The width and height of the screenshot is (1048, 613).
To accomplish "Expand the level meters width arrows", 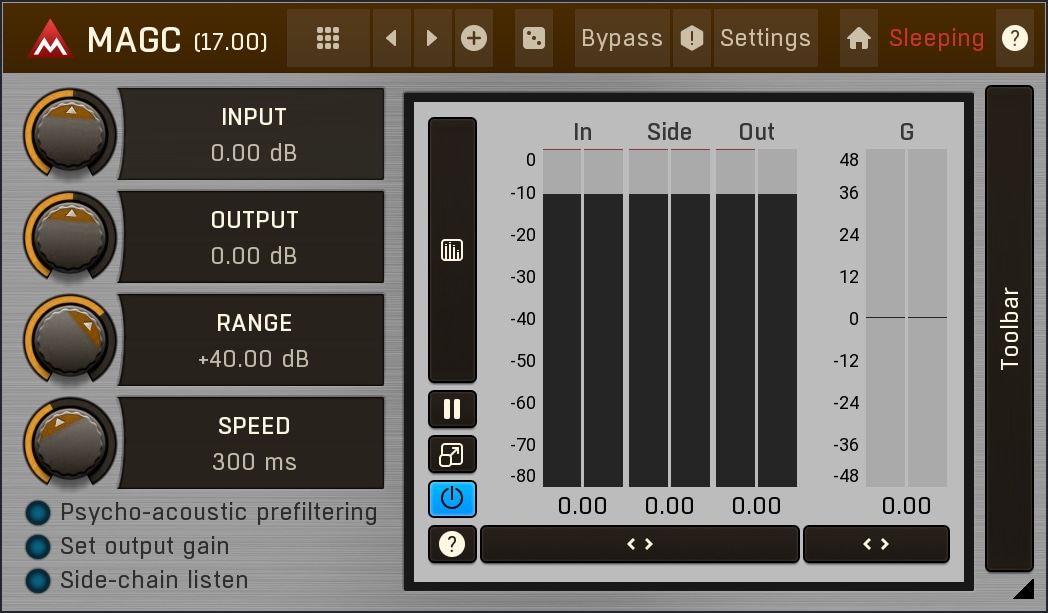I will 640,544.
